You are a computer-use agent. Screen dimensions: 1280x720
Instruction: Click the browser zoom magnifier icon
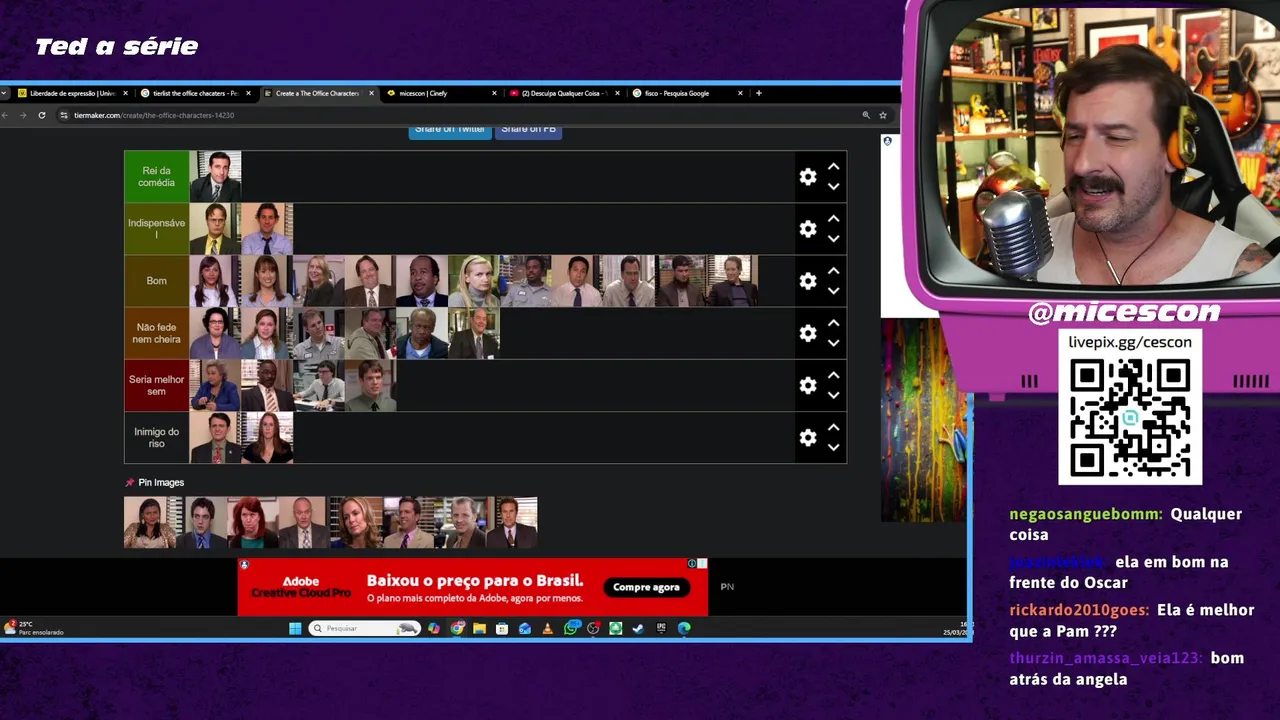point(866,115)
